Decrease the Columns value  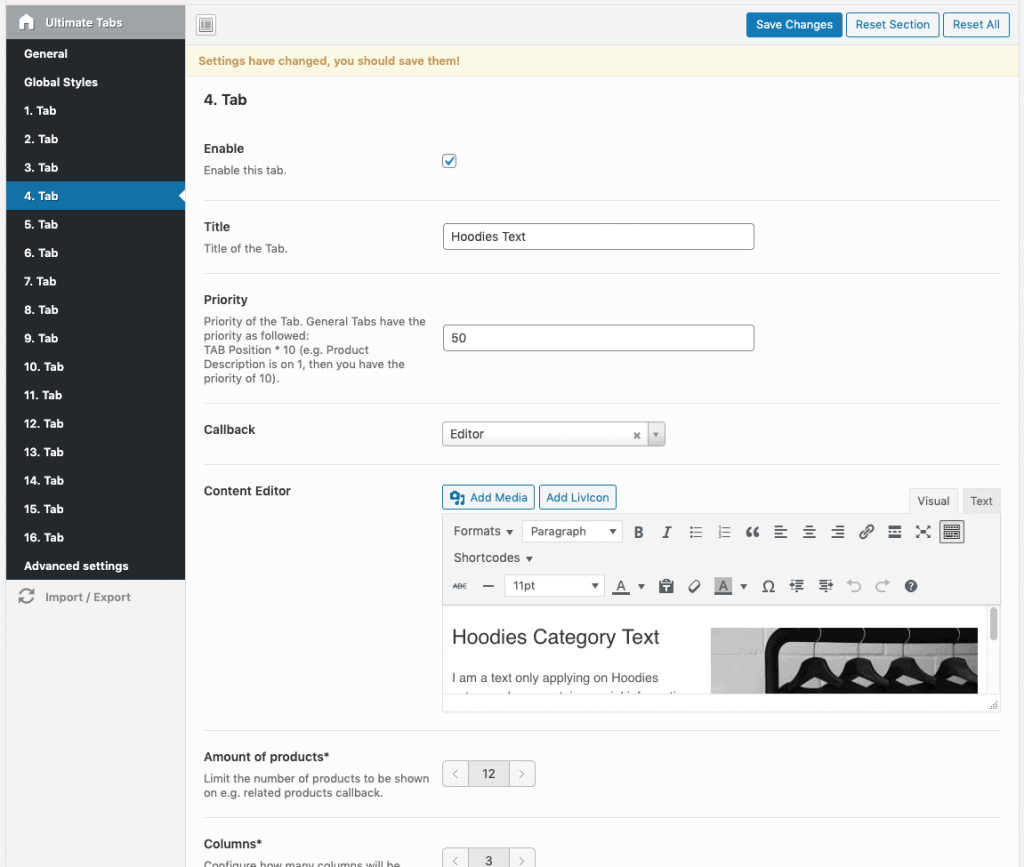click(456, 860)
